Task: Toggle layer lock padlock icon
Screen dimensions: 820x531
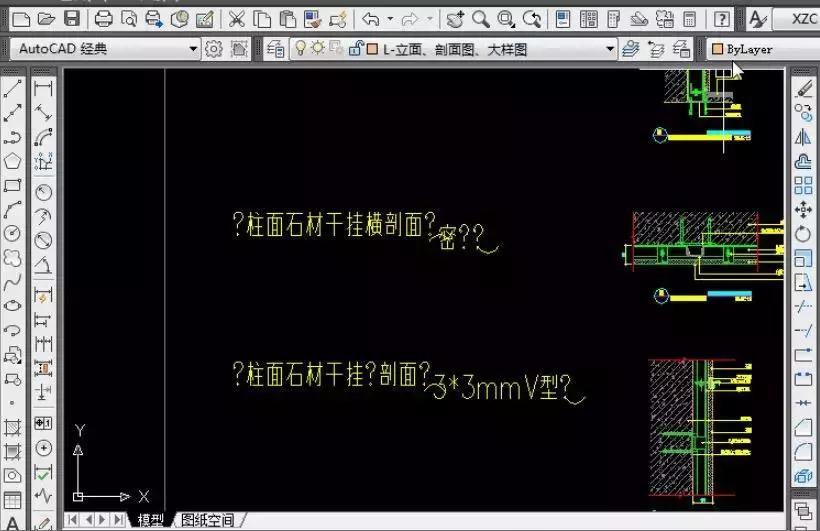Action: click(x=356, y=49)
